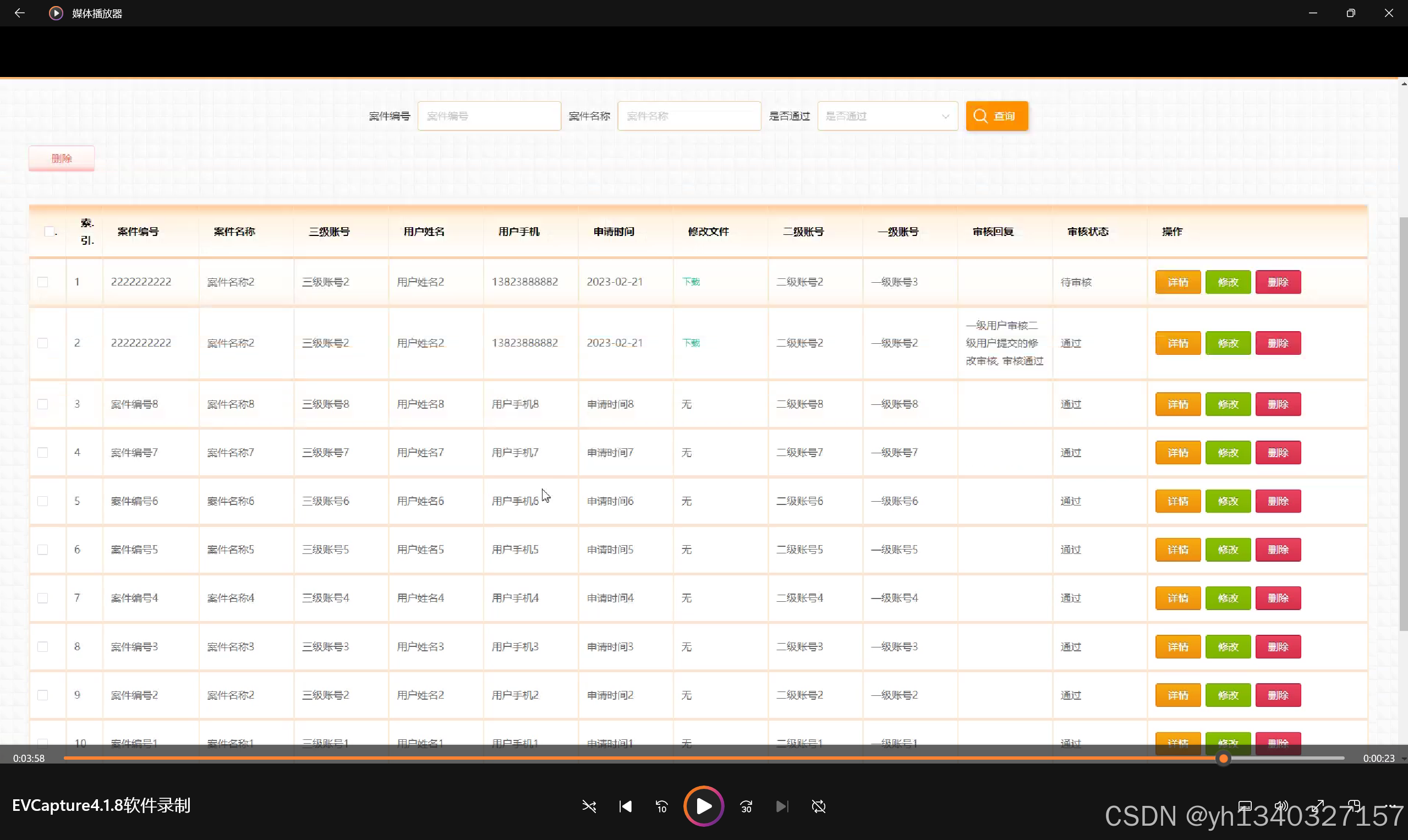Click 修改 on row 1 (待审核)

point(1228,282)
